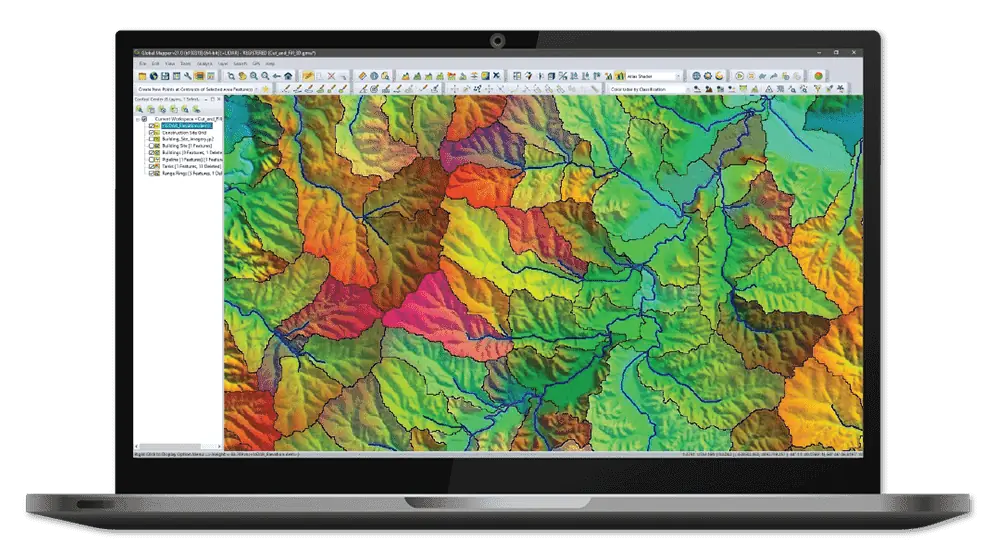This screenshot has width=1000, height=552.
Task: Click the Home full-view icon
Action: 288,76
